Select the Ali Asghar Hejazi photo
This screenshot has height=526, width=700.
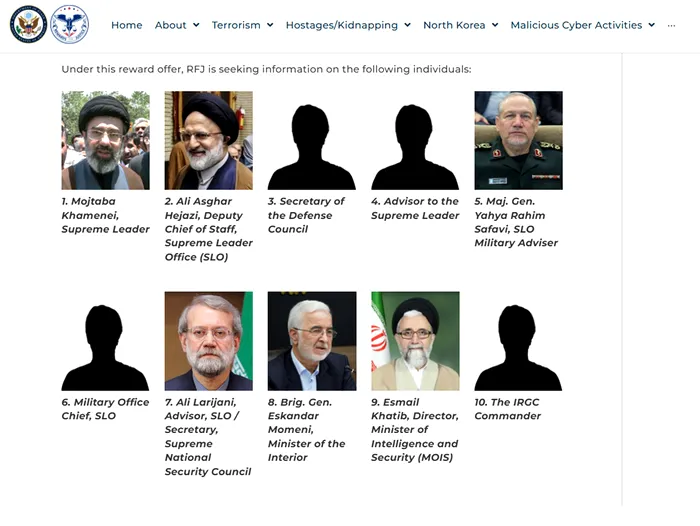pos(208,140)
